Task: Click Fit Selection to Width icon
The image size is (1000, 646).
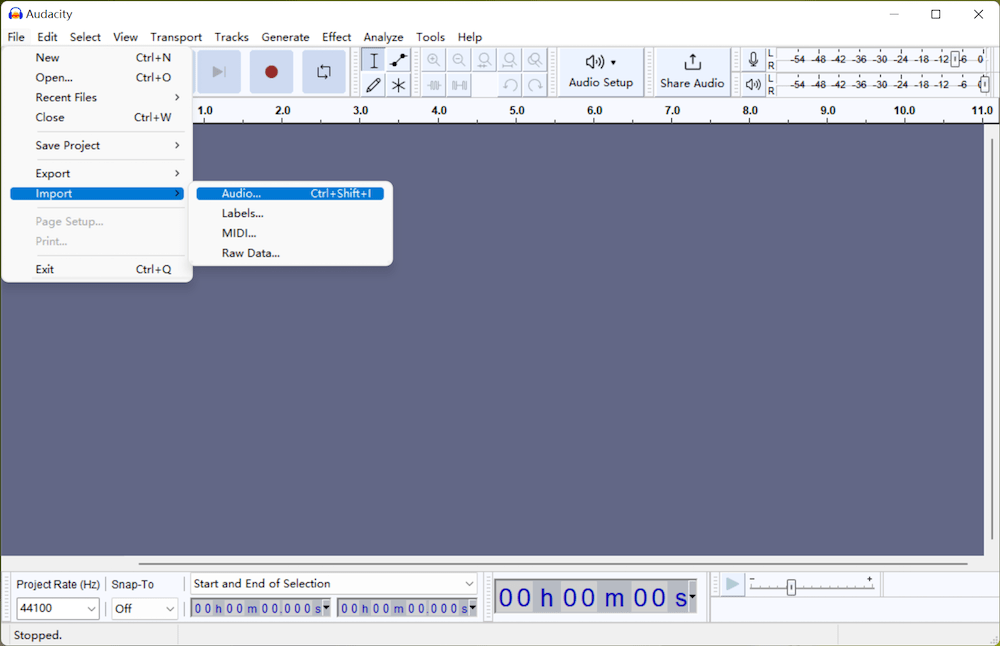Action: [485, 61]
